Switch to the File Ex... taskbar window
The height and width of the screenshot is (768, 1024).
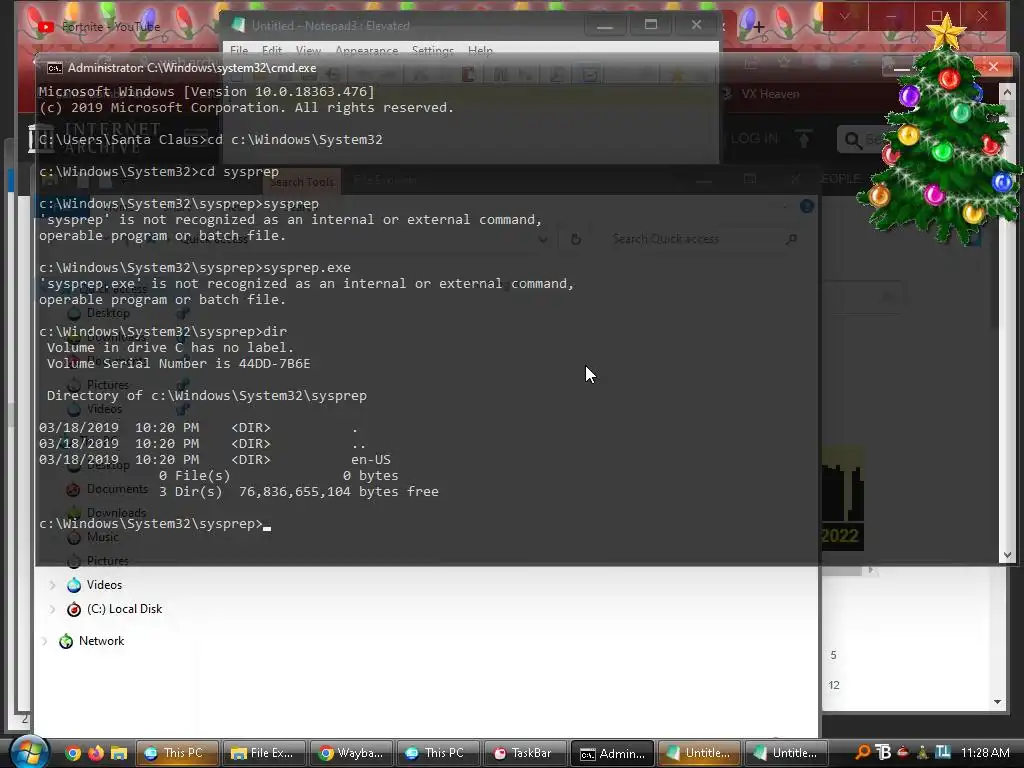tap(263, 753)
